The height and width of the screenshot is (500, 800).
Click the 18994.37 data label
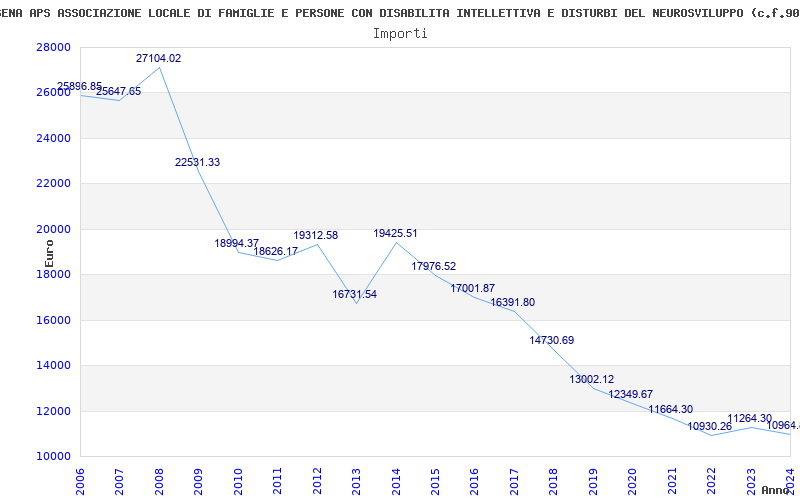tap(237, 243)
